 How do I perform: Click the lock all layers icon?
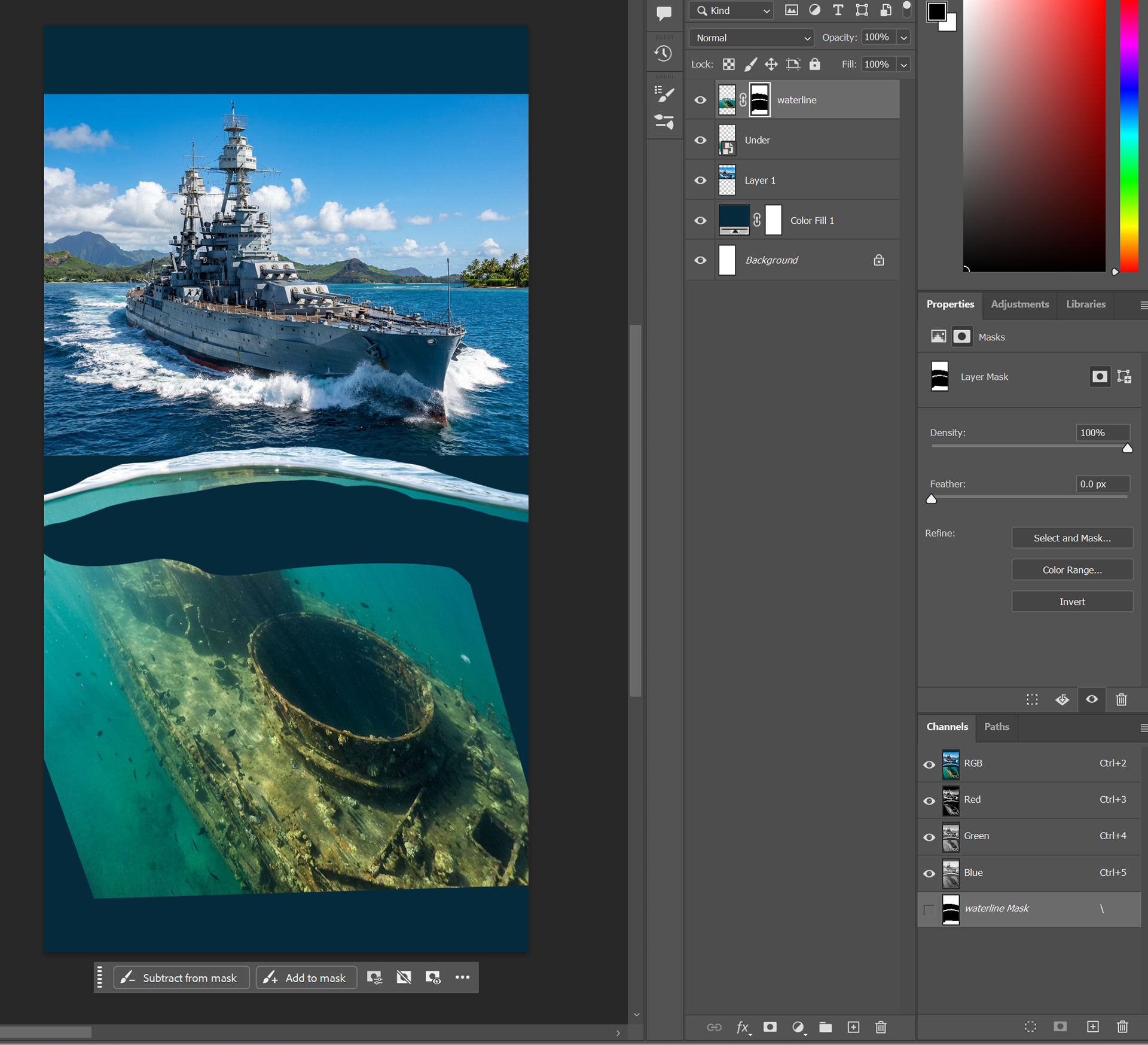814,64
